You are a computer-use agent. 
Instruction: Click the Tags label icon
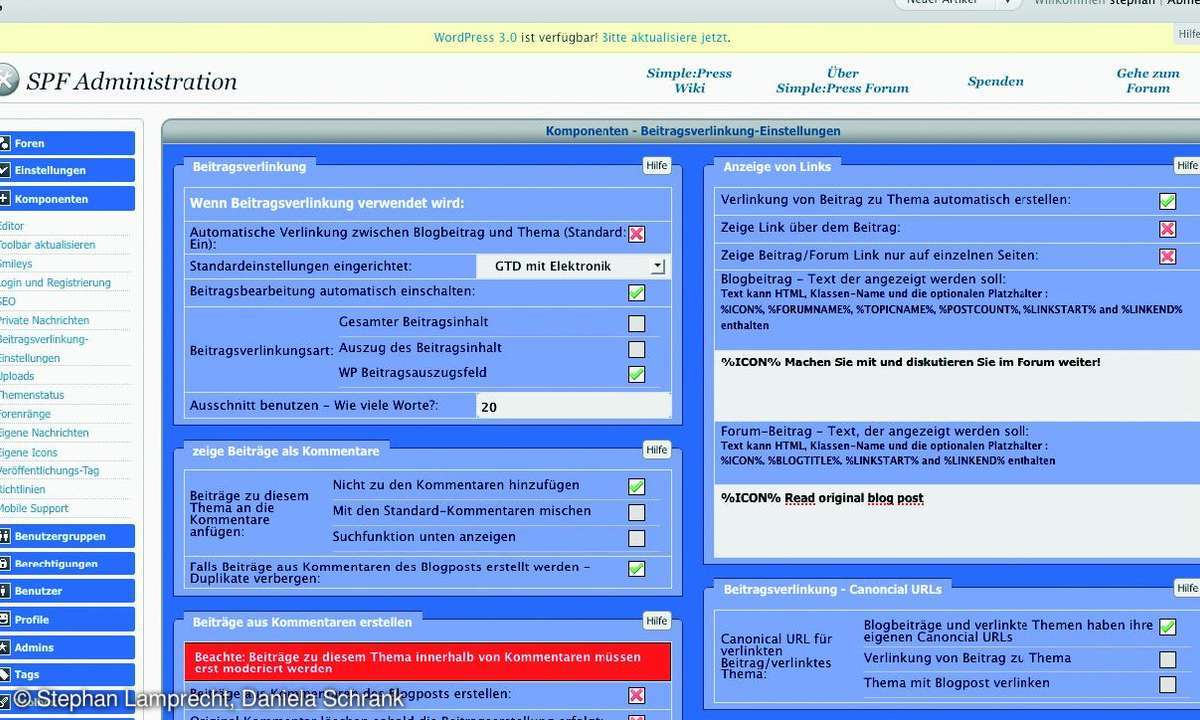click(4, 675)
